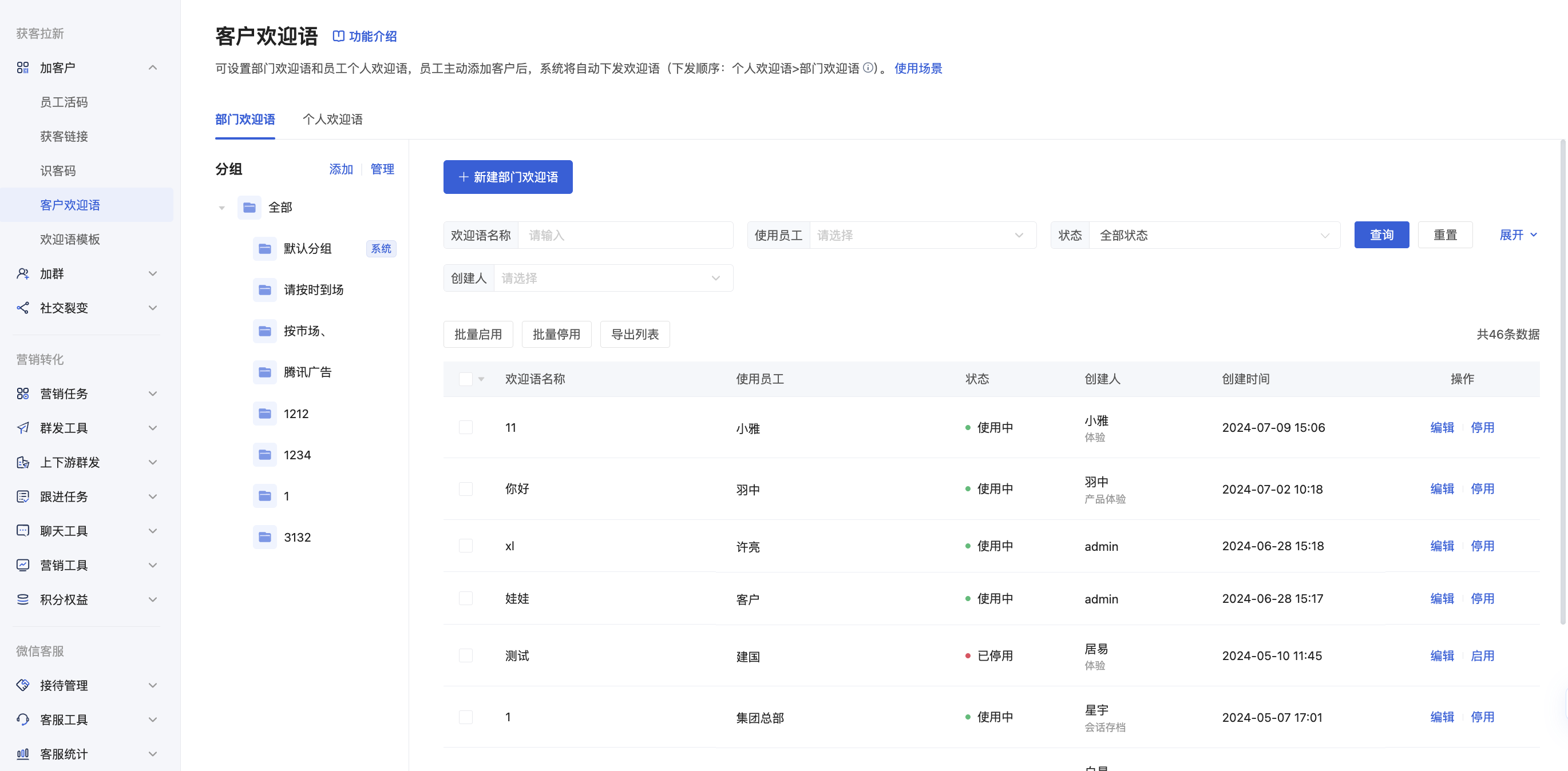
Task: Click the 重置 button
Action: click(x=1445, y=235)
